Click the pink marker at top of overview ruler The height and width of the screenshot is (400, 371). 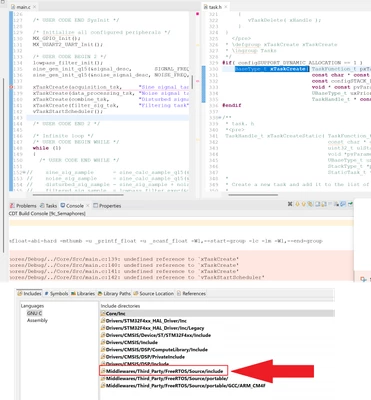pyautogui.click(x=197, y=14)
